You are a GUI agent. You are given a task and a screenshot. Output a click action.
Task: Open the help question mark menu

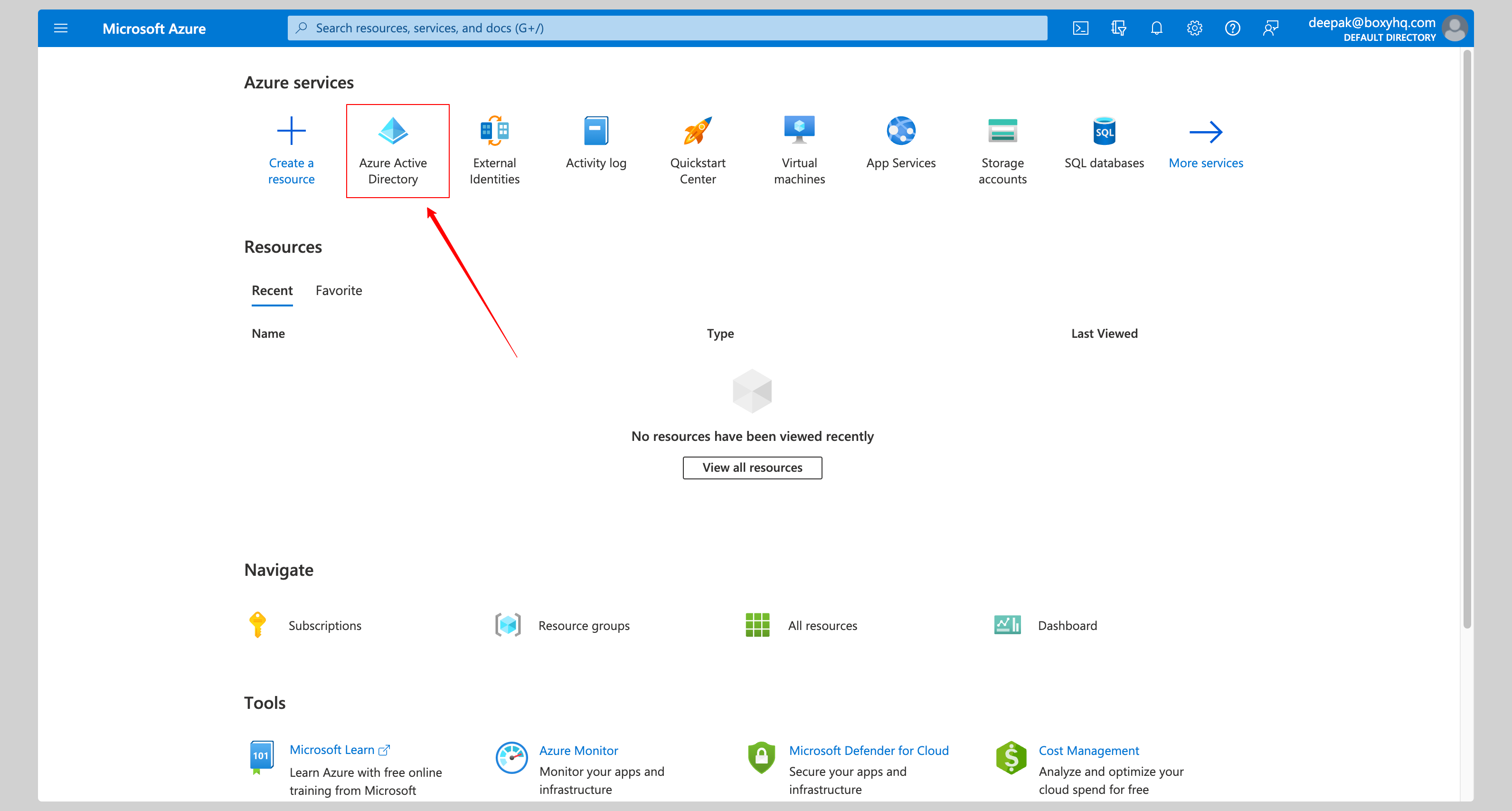point(1232,27)
